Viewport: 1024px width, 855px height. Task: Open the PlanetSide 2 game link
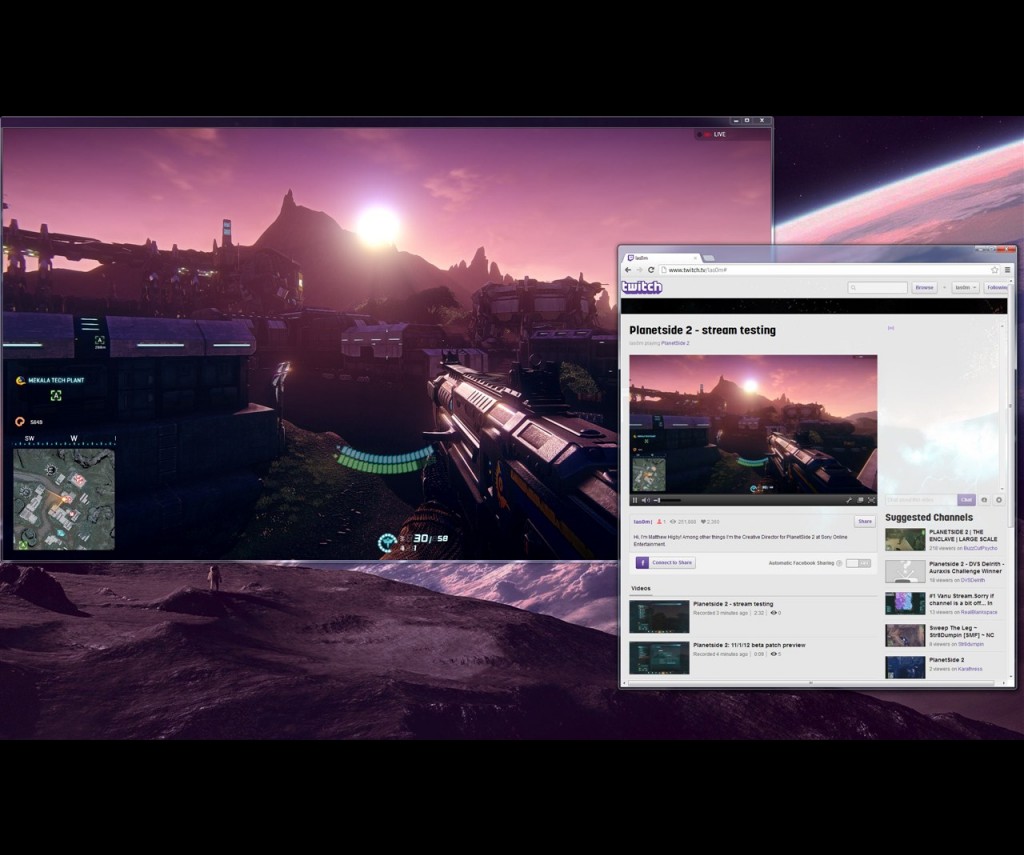point(675,343)
